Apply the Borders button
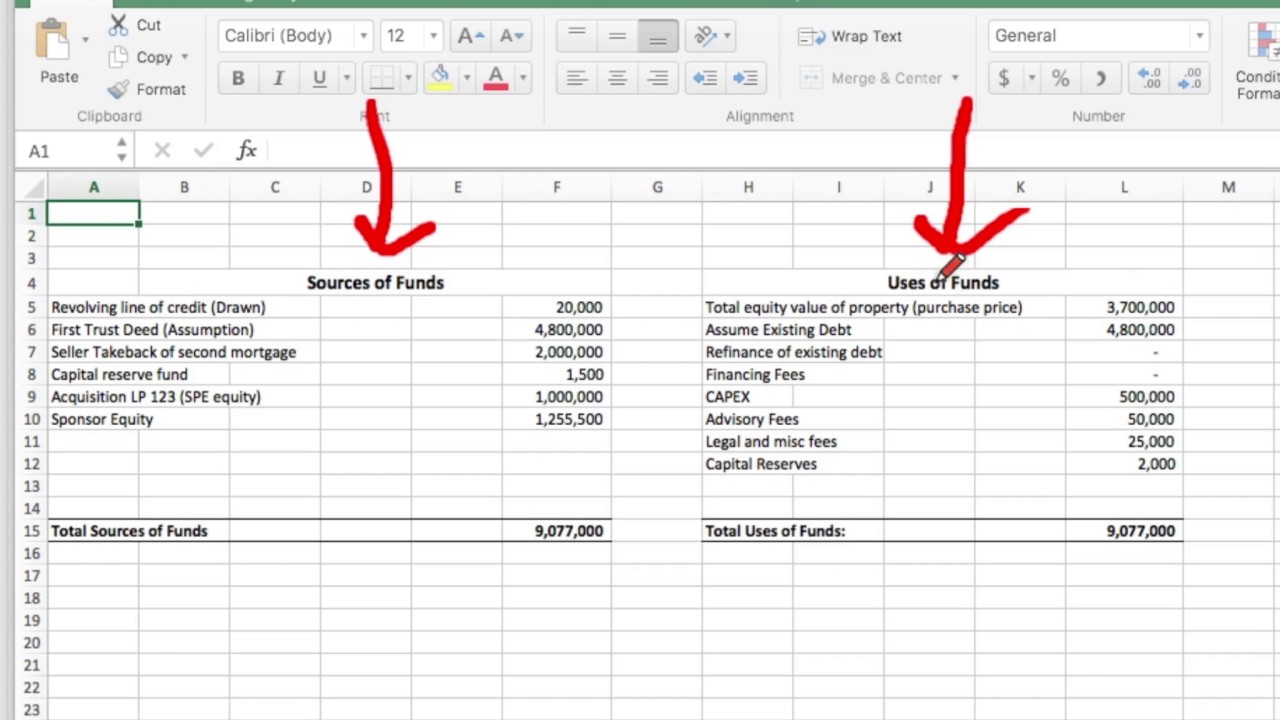This screenshot has width=1280, height=720. (381, 78)
